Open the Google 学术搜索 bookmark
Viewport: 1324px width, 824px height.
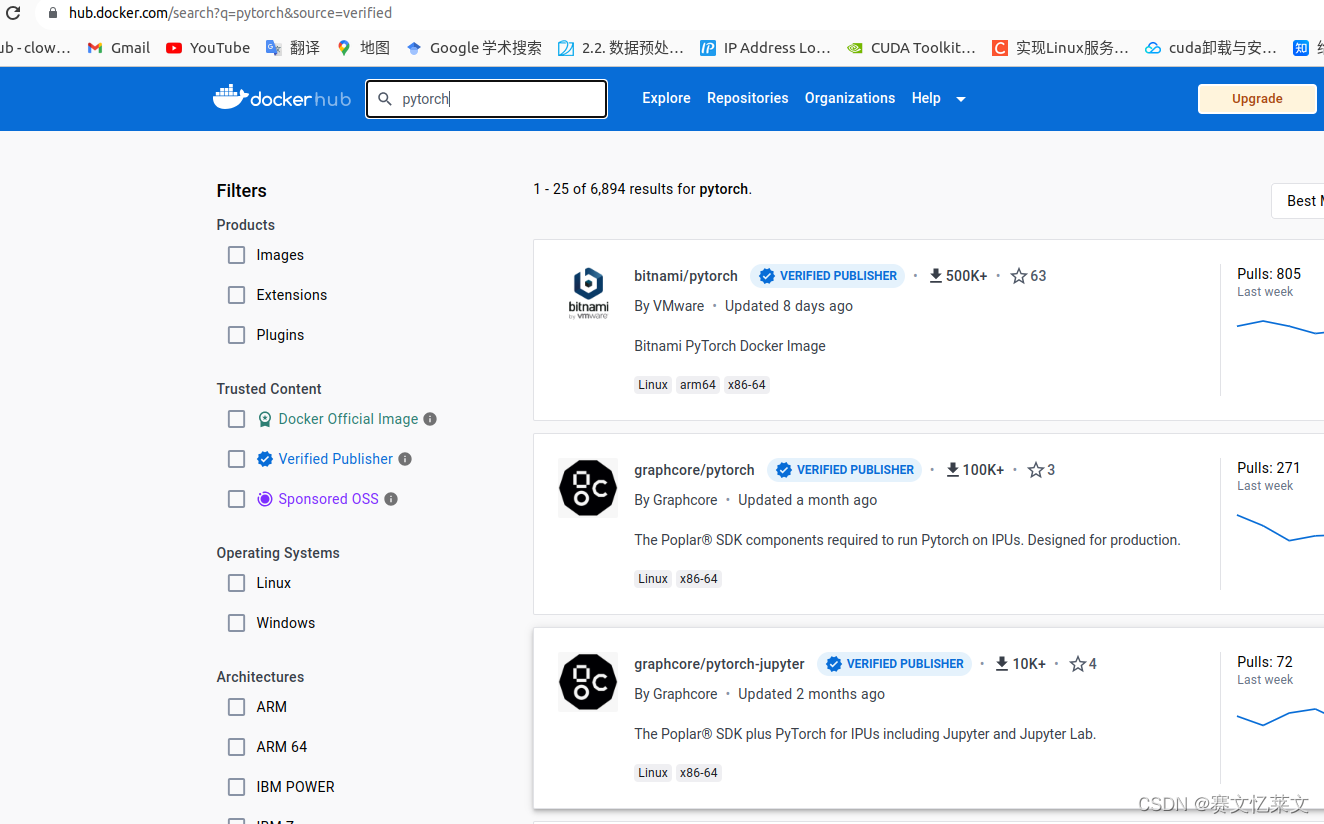coord(474,47)
